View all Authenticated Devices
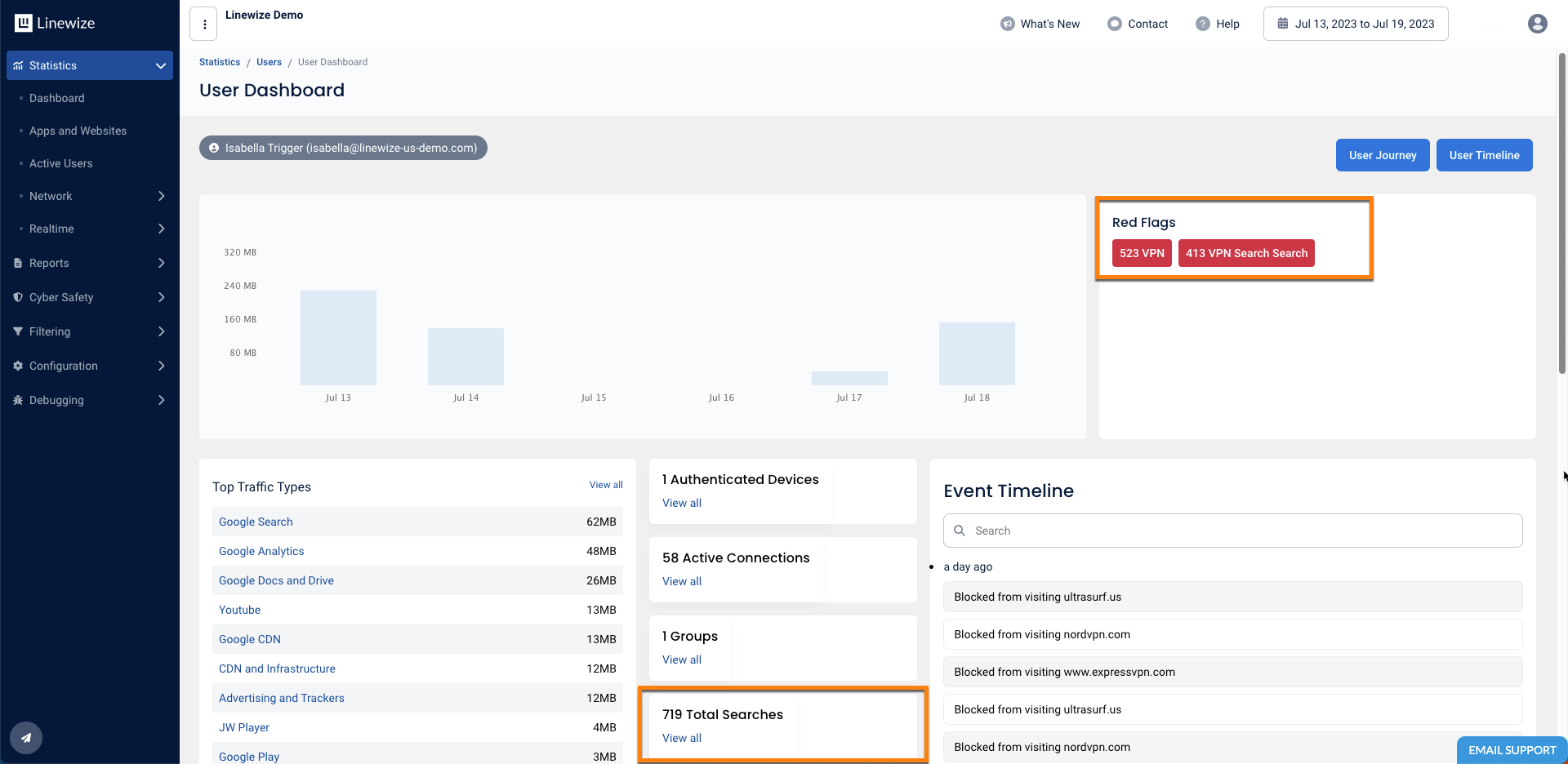Image resolution: width=1568 pixels, height=764 pixels. [682, 503]
